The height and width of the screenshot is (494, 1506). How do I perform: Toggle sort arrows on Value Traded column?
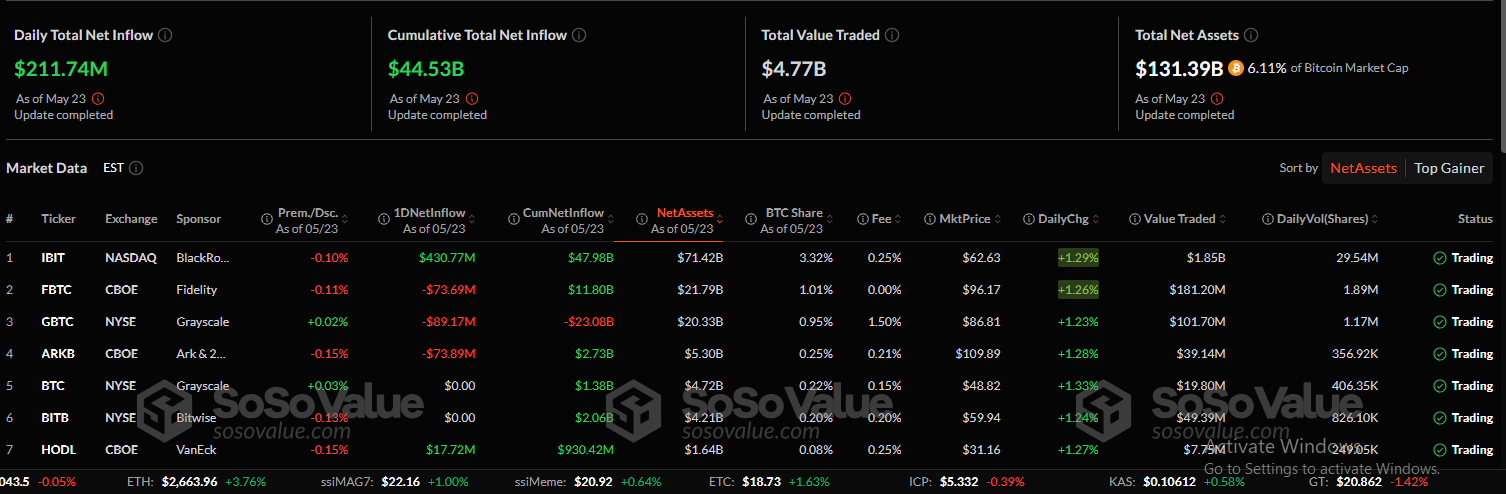coord(1223,219)
